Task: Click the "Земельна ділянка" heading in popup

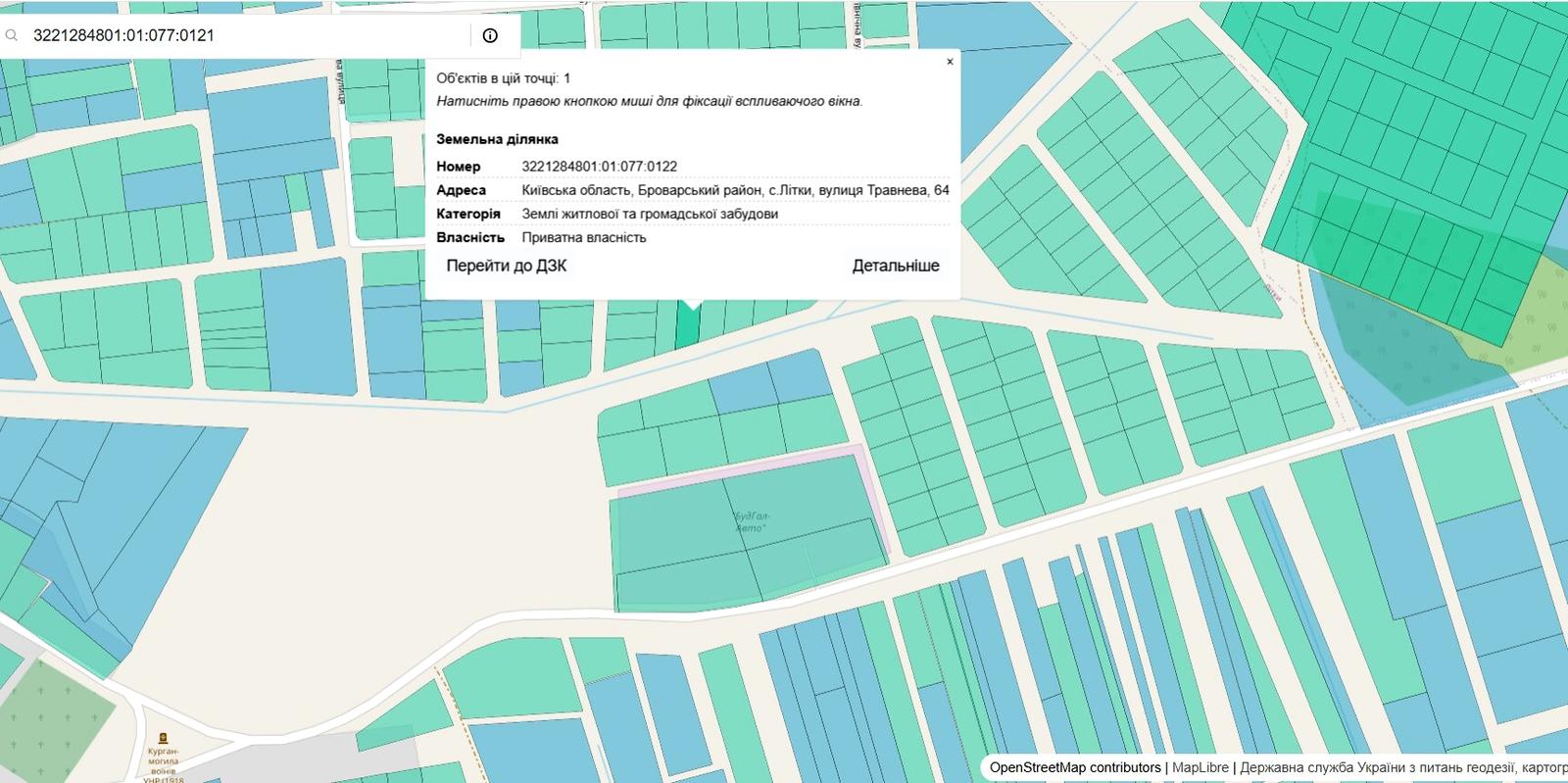Action: pos(497,139)
